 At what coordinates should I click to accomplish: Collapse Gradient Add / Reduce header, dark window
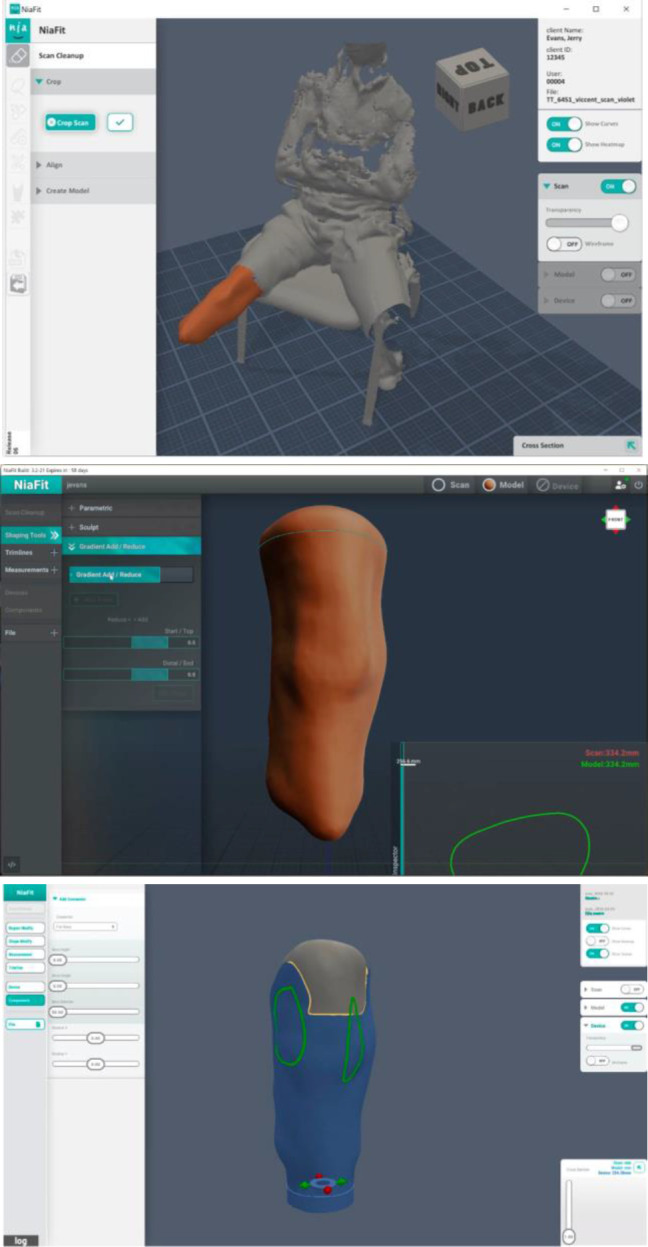[131, 546]
